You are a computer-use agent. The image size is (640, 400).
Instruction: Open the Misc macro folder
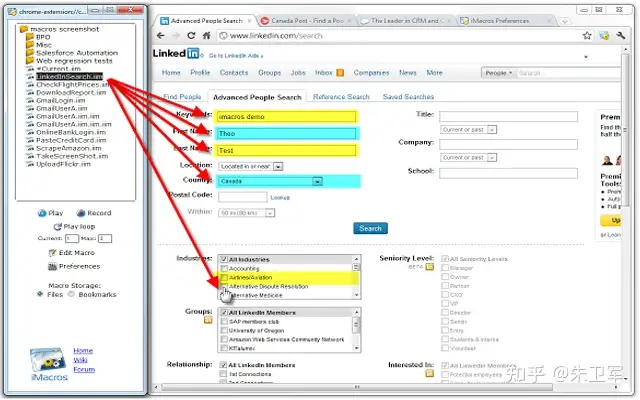click(x=39, y=45)
